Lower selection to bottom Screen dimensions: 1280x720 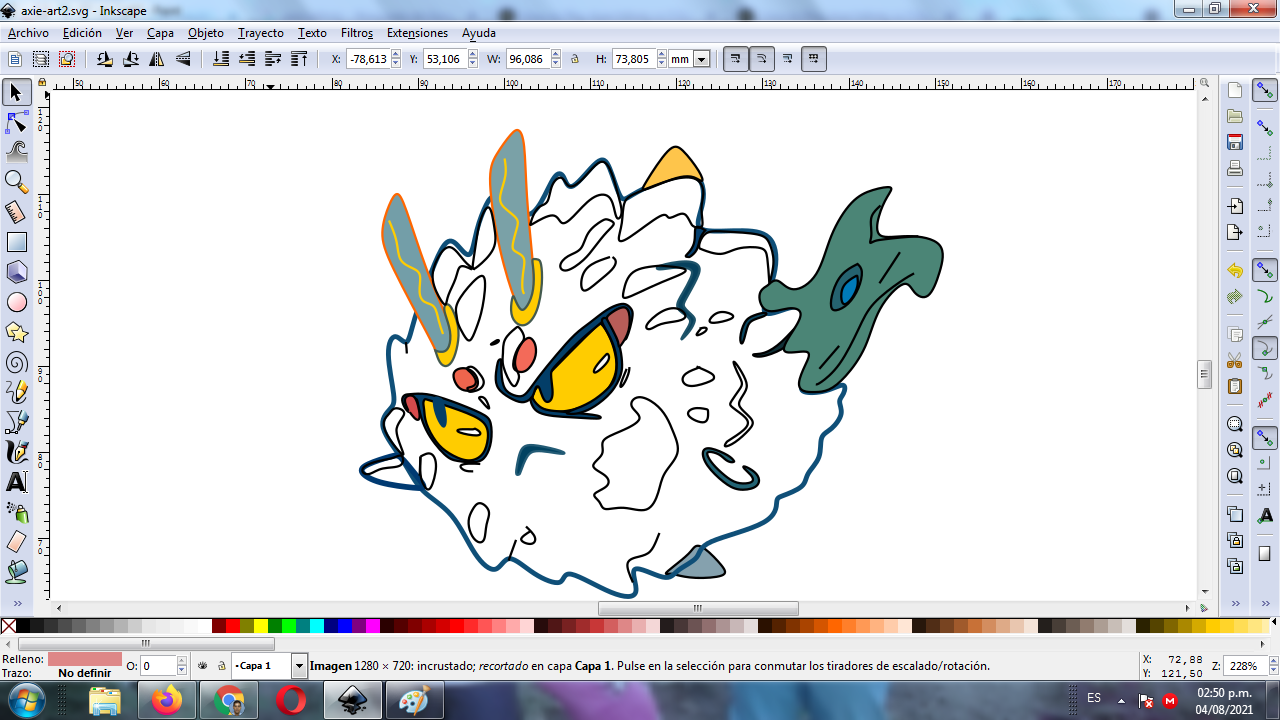[x=221, y=59]
